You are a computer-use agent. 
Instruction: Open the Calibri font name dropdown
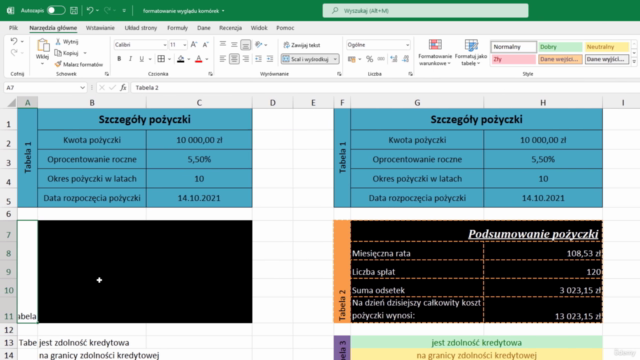[165, 45]
